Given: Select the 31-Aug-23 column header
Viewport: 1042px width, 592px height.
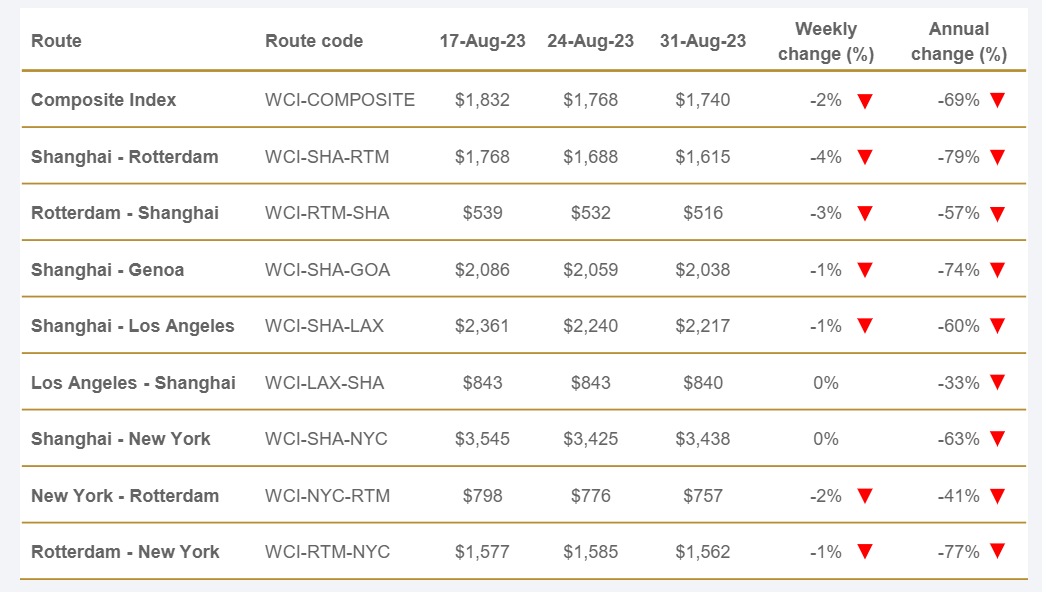Looking at the screenshot, I should click(703, 41).
